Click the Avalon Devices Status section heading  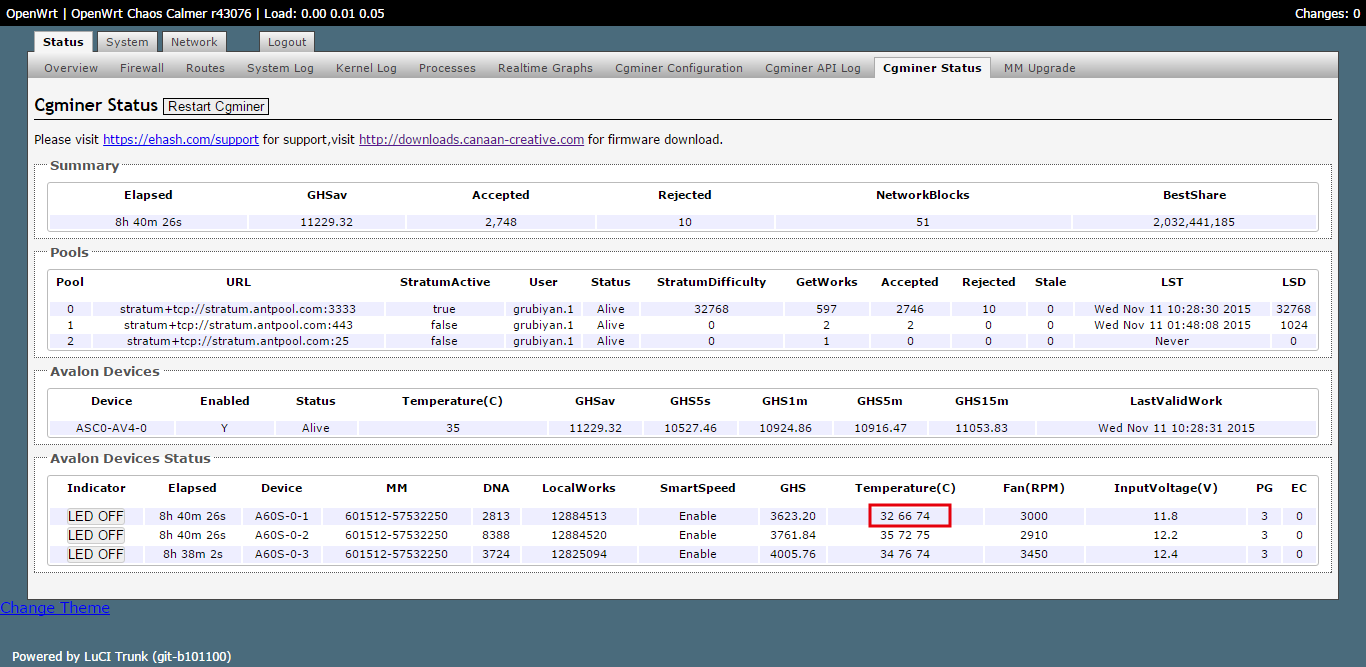point(130,459)
